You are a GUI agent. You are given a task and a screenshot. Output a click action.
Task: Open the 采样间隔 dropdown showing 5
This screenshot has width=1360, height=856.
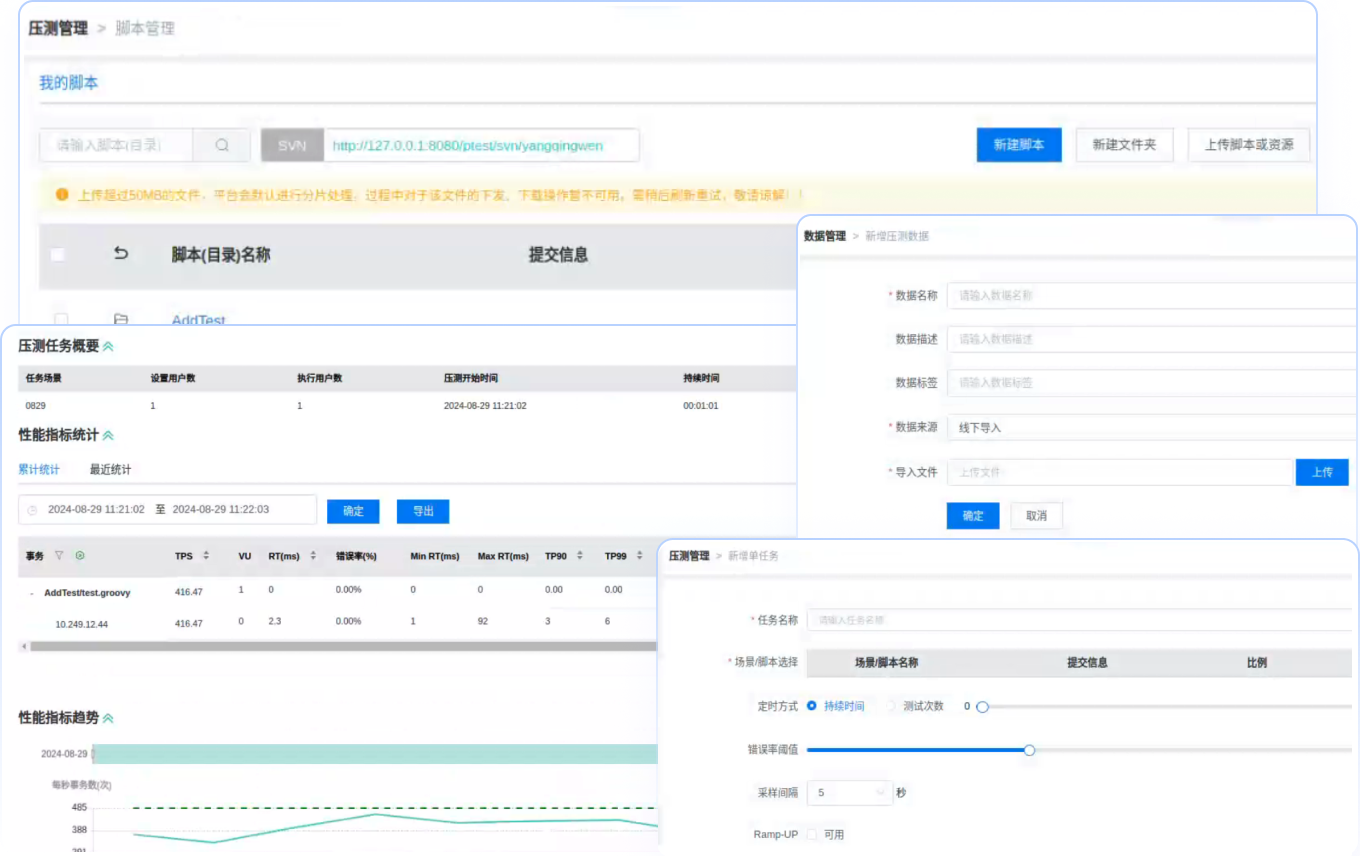point(848,792)
